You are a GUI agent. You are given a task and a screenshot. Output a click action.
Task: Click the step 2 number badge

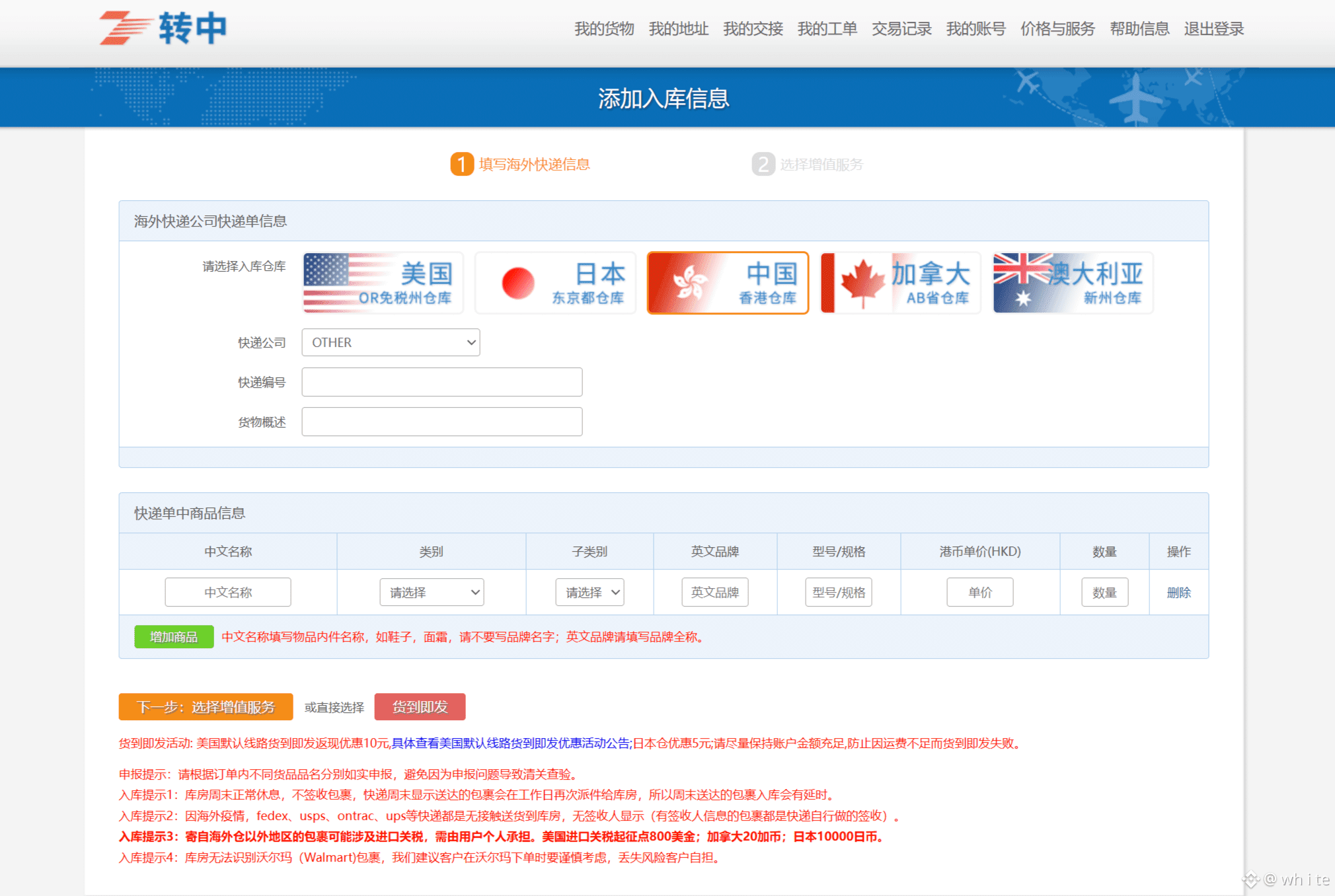tap(763, 164)
